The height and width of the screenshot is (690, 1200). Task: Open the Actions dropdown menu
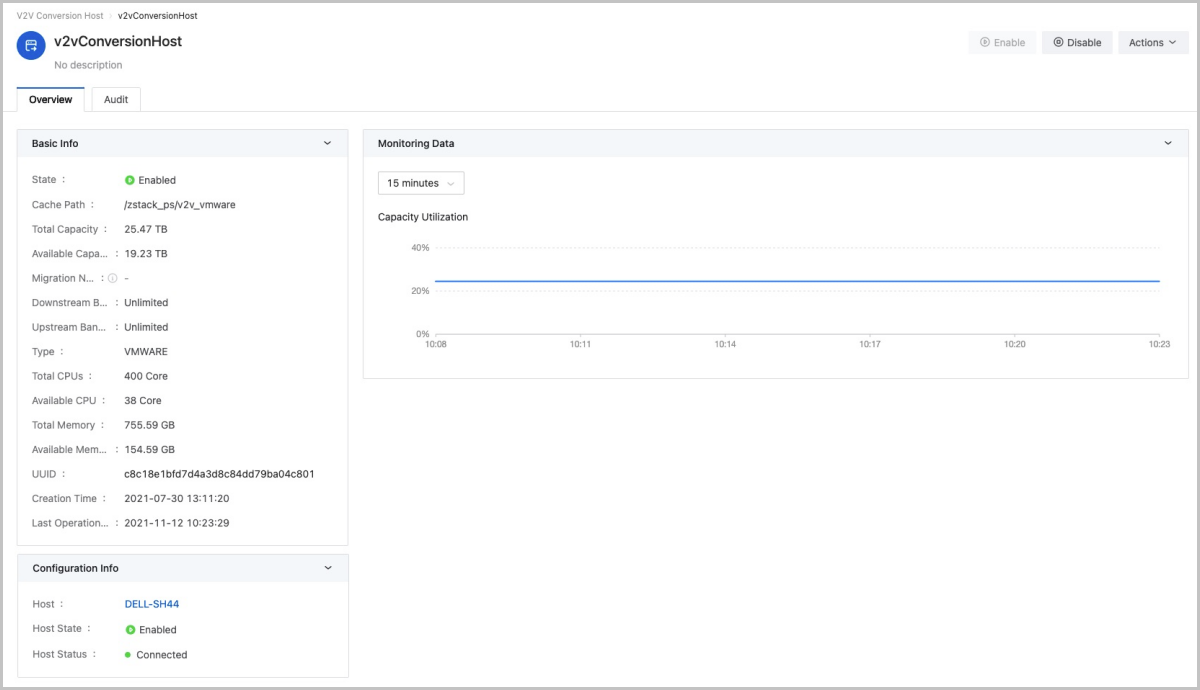pyautogui.click(x=1152, y=43)
